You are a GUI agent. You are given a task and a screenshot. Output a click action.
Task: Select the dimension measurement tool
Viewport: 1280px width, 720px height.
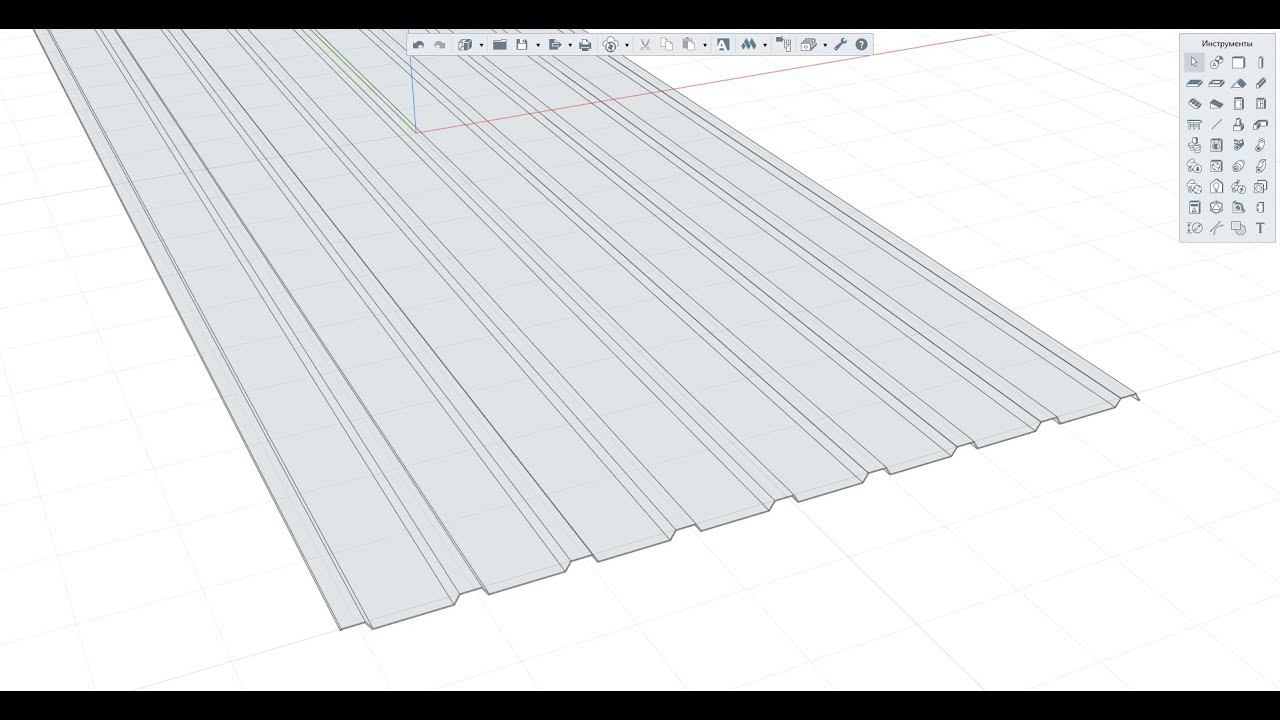(1194, 228)
